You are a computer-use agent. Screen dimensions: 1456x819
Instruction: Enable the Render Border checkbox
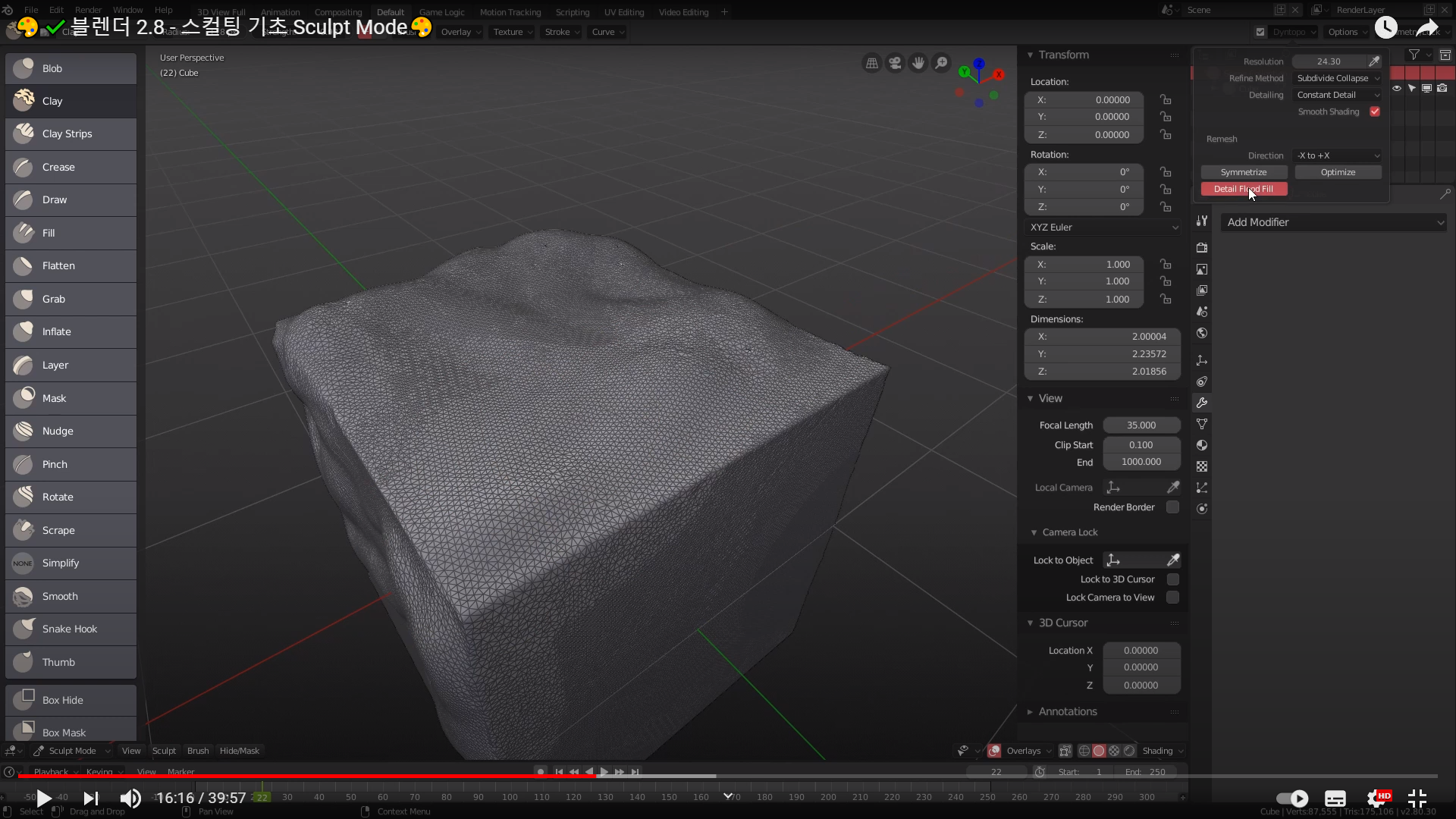(x=1172, y=507)
